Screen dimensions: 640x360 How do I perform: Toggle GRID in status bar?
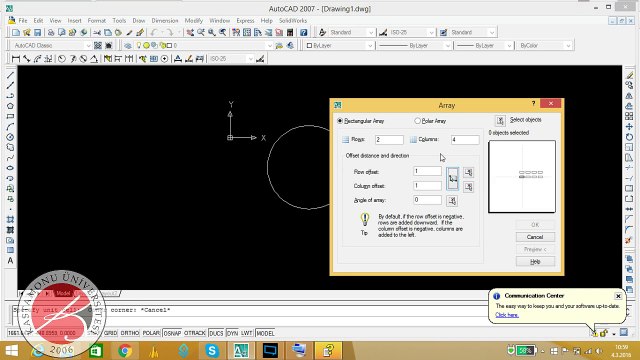click(111, 333)
